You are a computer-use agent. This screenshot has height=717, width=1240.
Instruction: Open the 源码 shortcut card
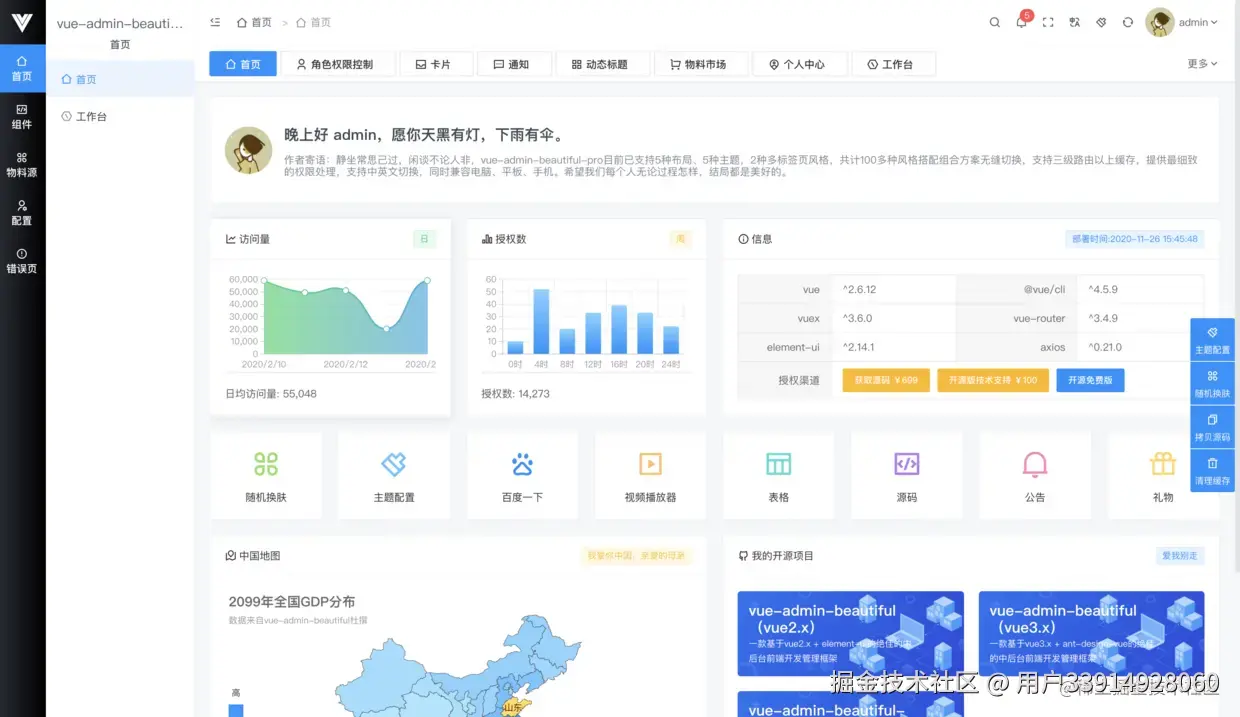[x=906, y=475]
